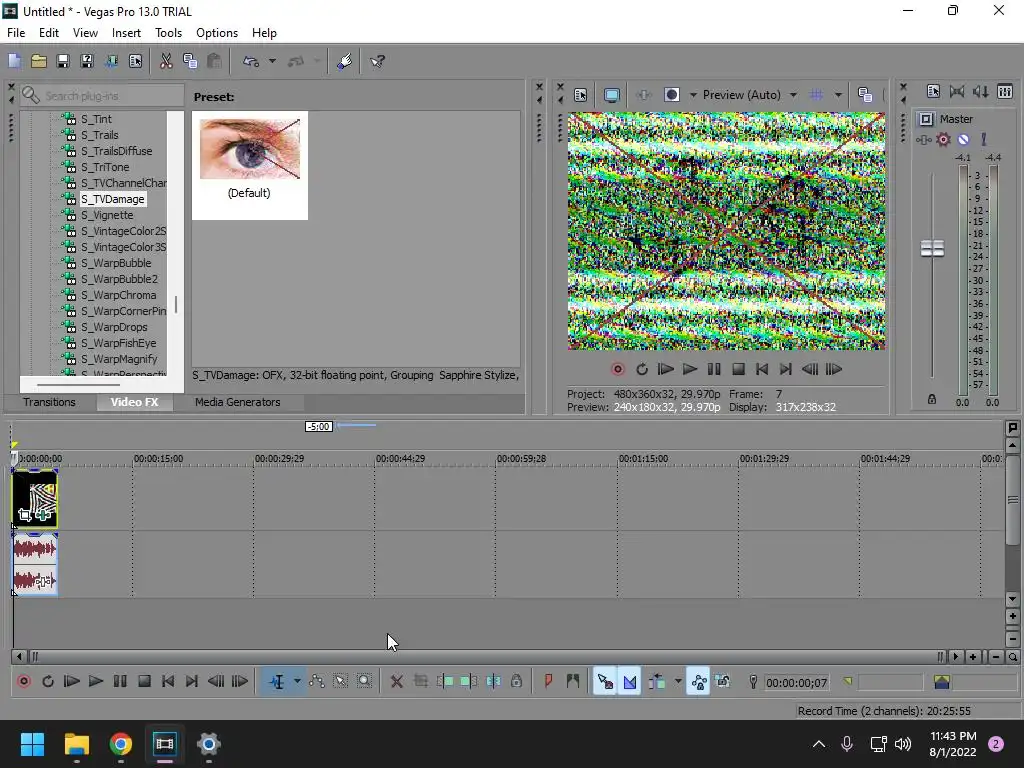Open the Insert menu
1024x768 pixels.
click(x=126, y=33)
